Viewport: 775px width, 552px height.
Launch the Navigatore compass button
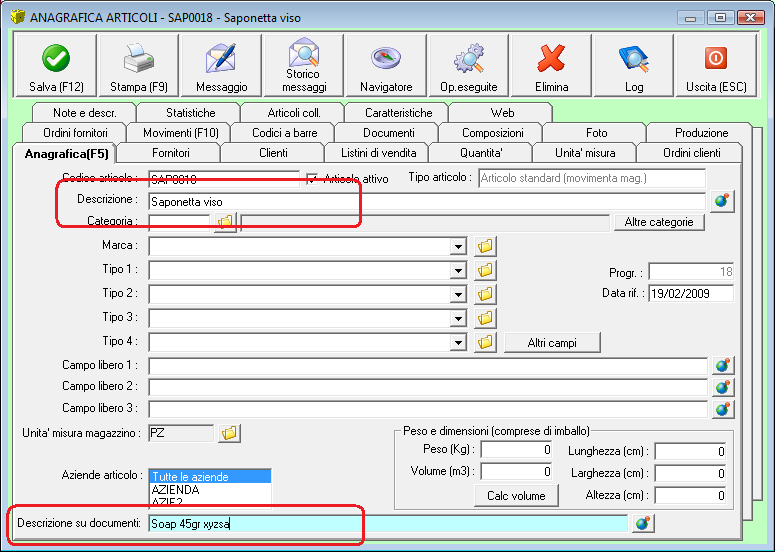click(386, 65)
